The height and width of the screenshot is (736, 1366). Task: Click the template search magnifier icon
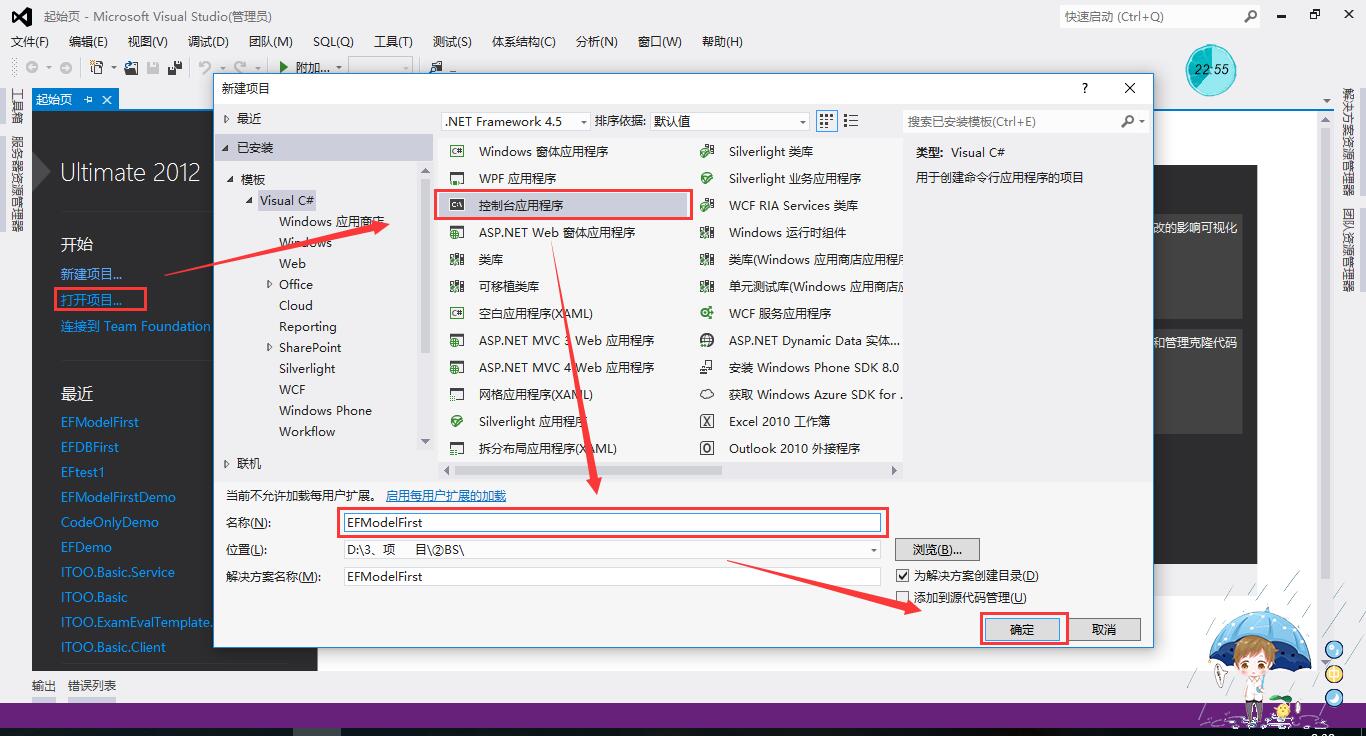(x=1128, y=121)
